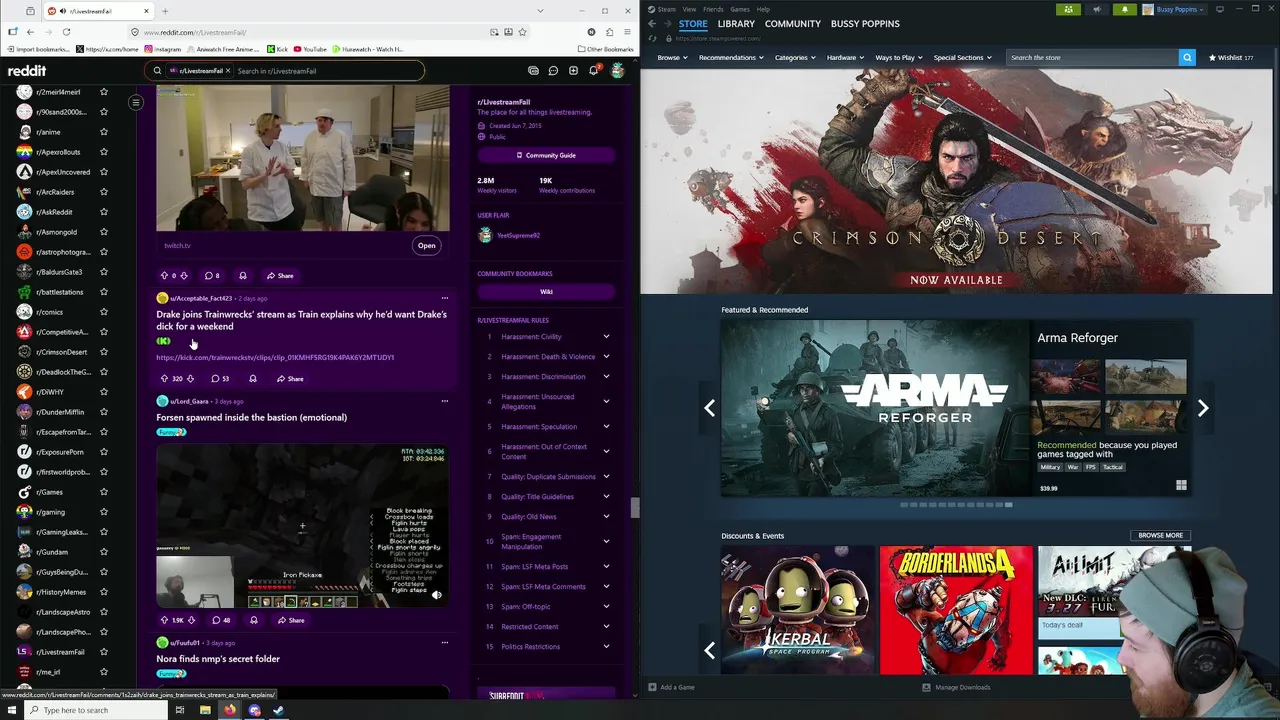Upvote the Drake joins Trainwrecks' stream post

coord(164,379)
